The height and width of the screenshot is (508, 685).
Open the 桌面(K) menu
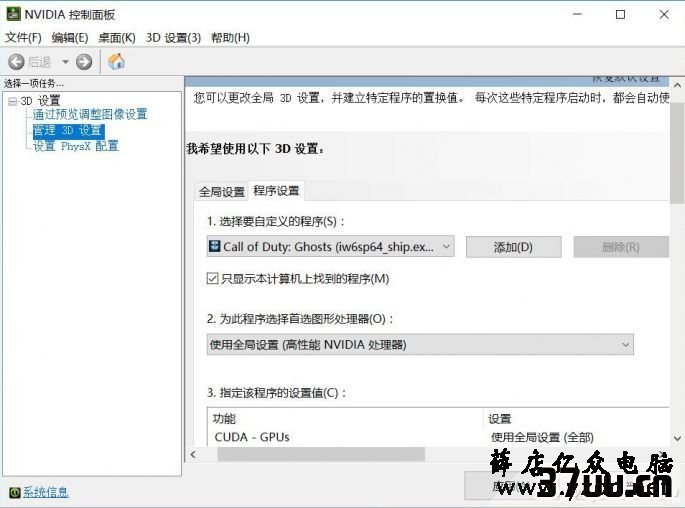click(x=117, y=38)
